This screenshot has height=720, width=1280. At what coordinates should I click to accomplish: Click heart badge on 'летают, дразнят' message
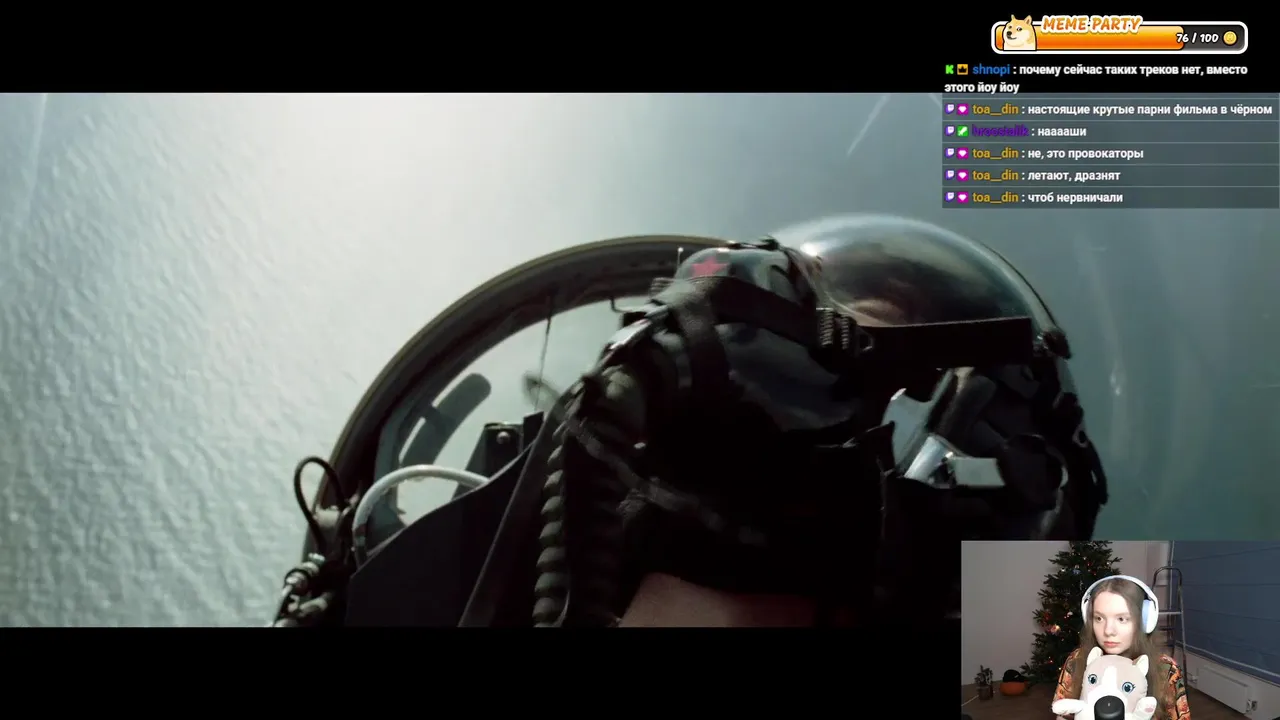pyautogui.click(x=962, y=176)
